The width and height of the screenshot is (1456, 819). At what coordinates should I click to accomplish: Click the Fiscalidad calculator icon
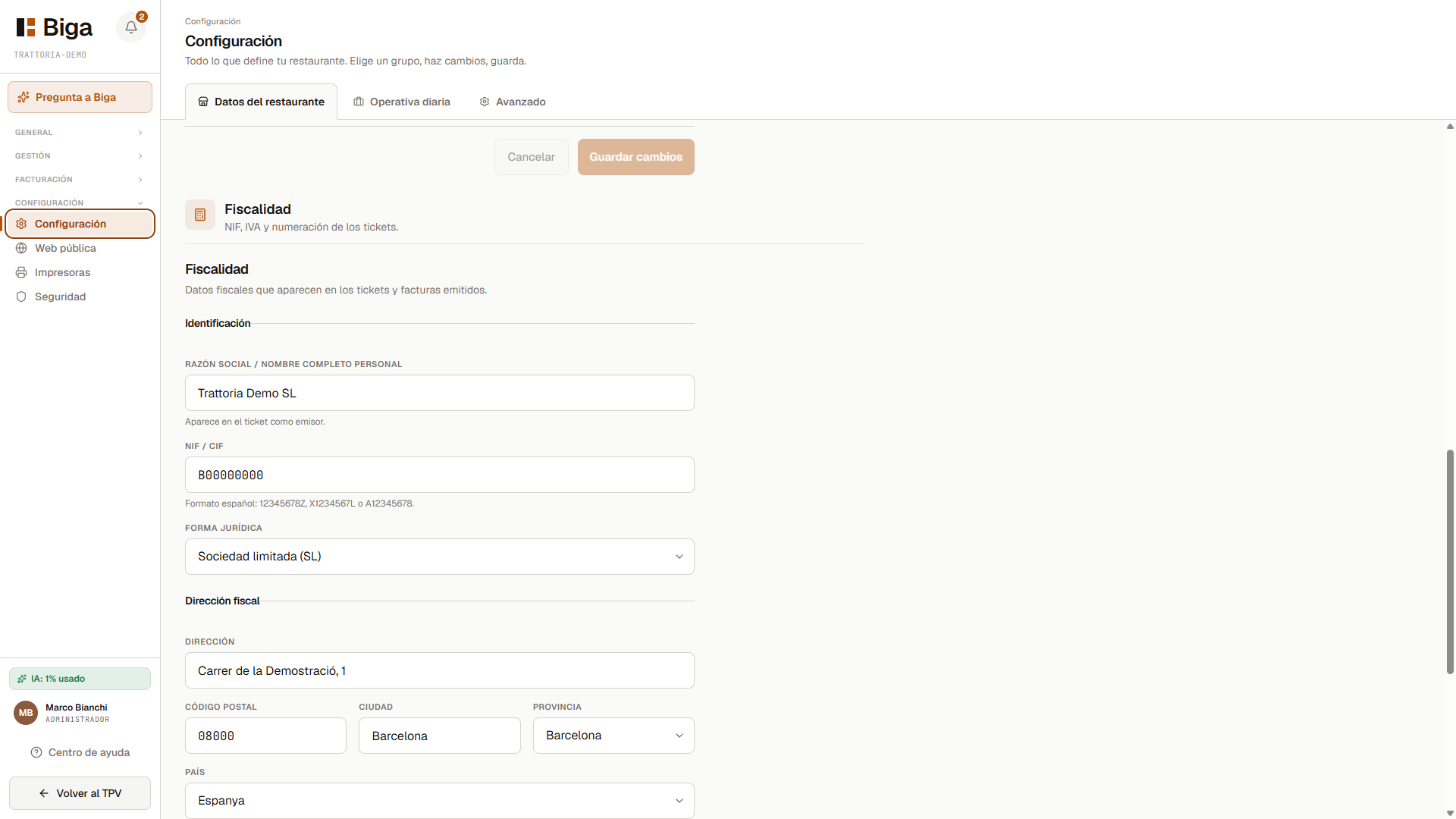pos(200,215)
